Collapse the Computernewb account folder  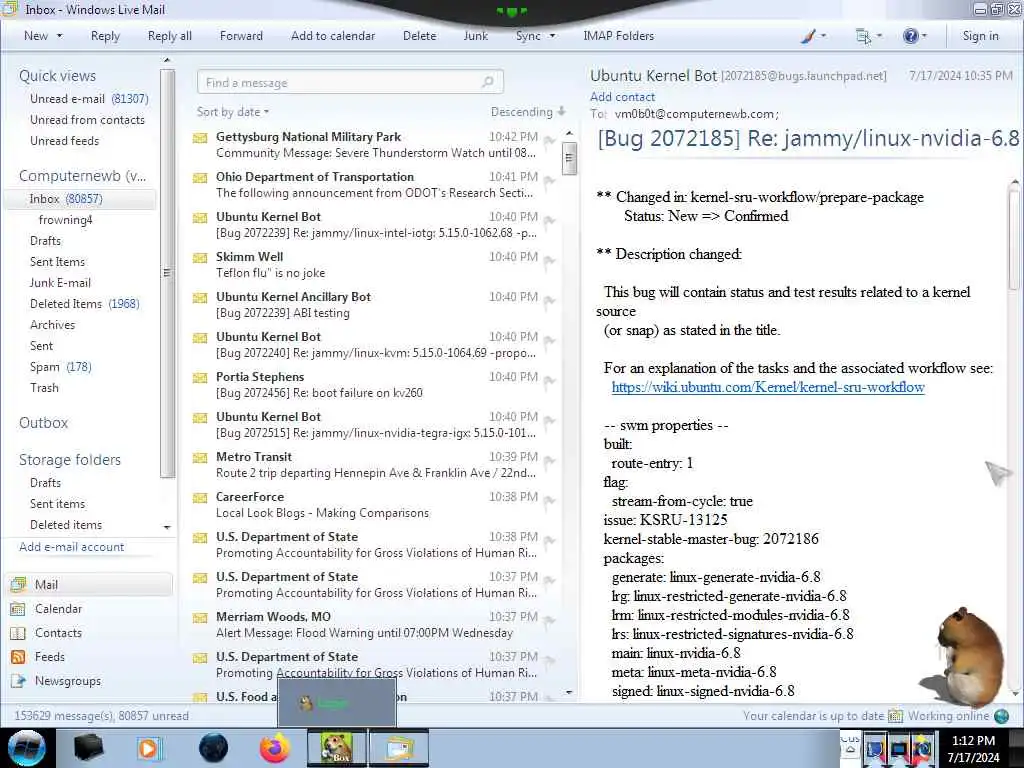pyautogui.click(x=82, y=176)
